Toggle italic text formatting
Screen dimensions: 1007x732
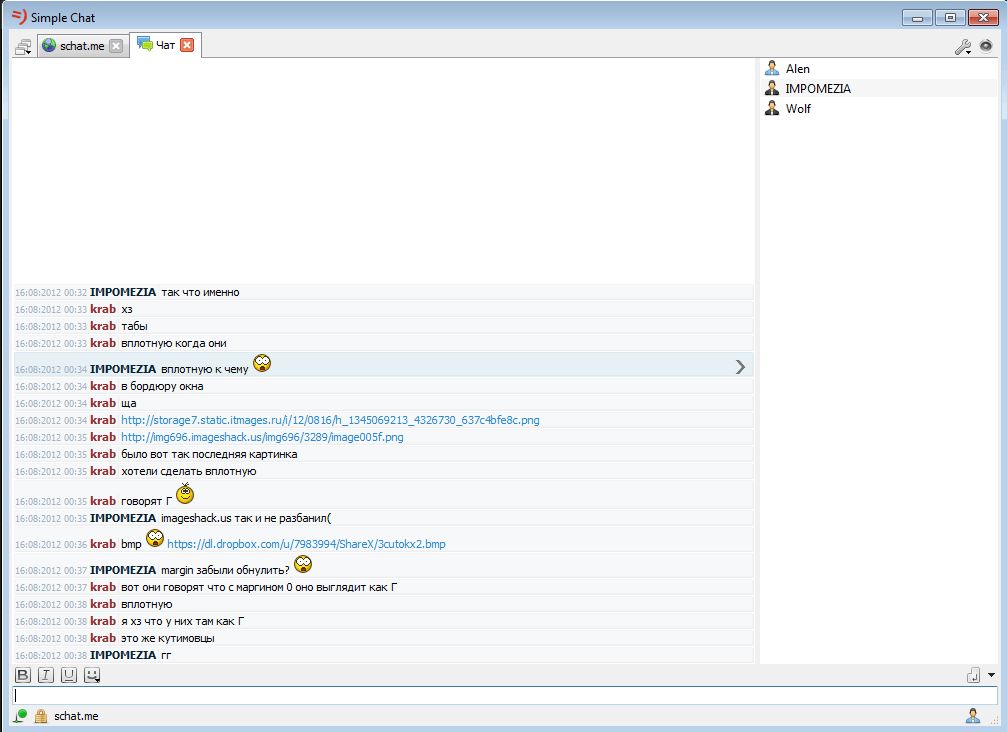(x=44, y=674)
